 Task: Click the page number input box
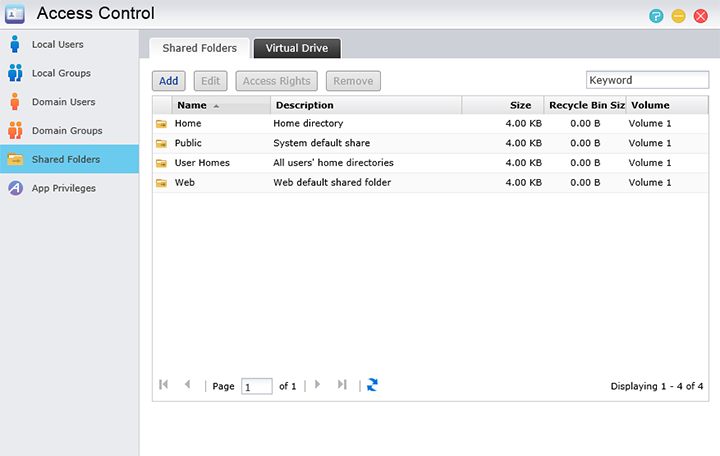coord(256,386)
